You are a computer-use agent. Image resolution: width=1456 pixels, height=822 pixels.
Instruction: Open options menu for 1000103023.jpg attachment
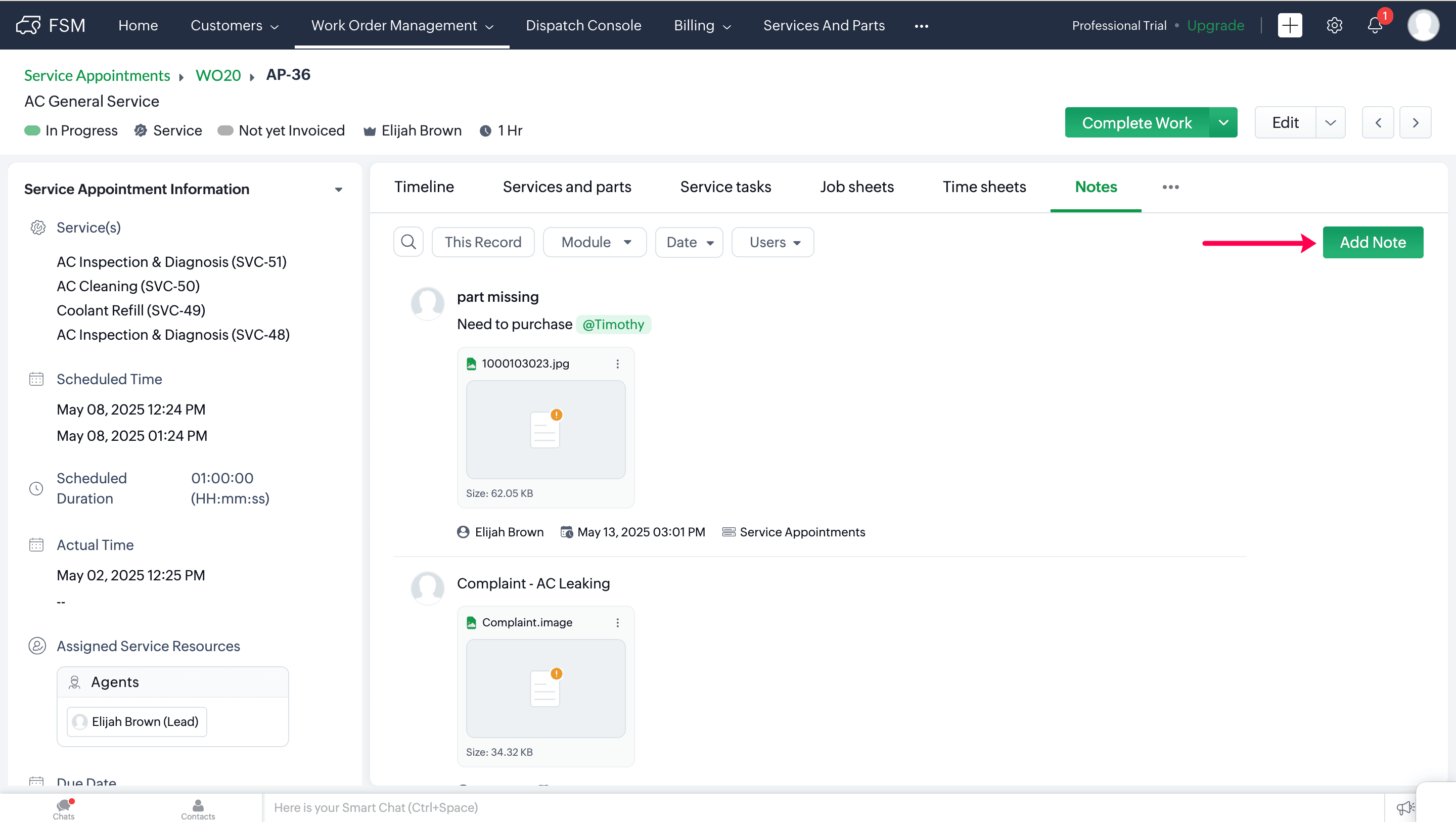coord(617,363)
